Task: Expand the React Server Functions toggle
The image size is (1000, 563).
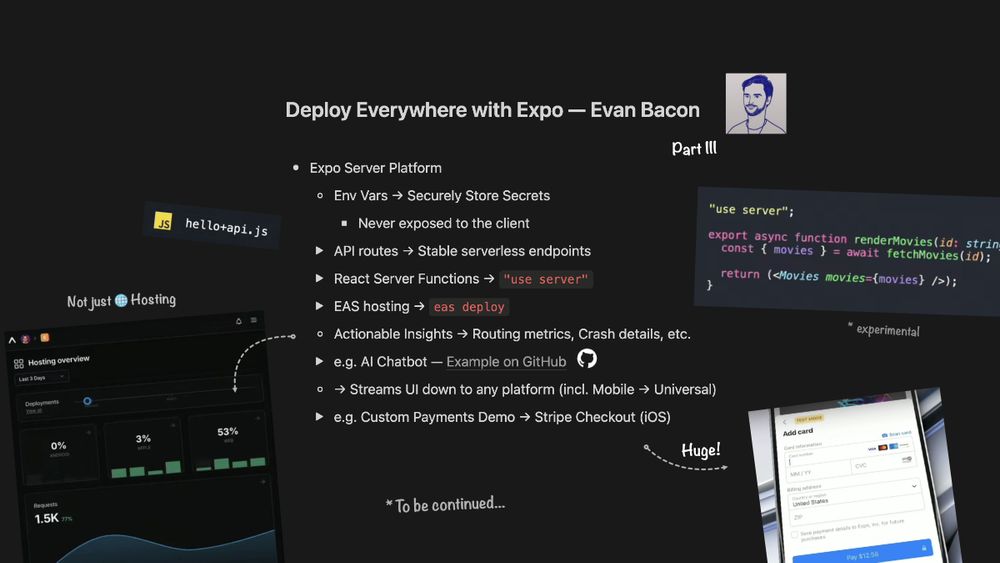Action: (320, 278)
